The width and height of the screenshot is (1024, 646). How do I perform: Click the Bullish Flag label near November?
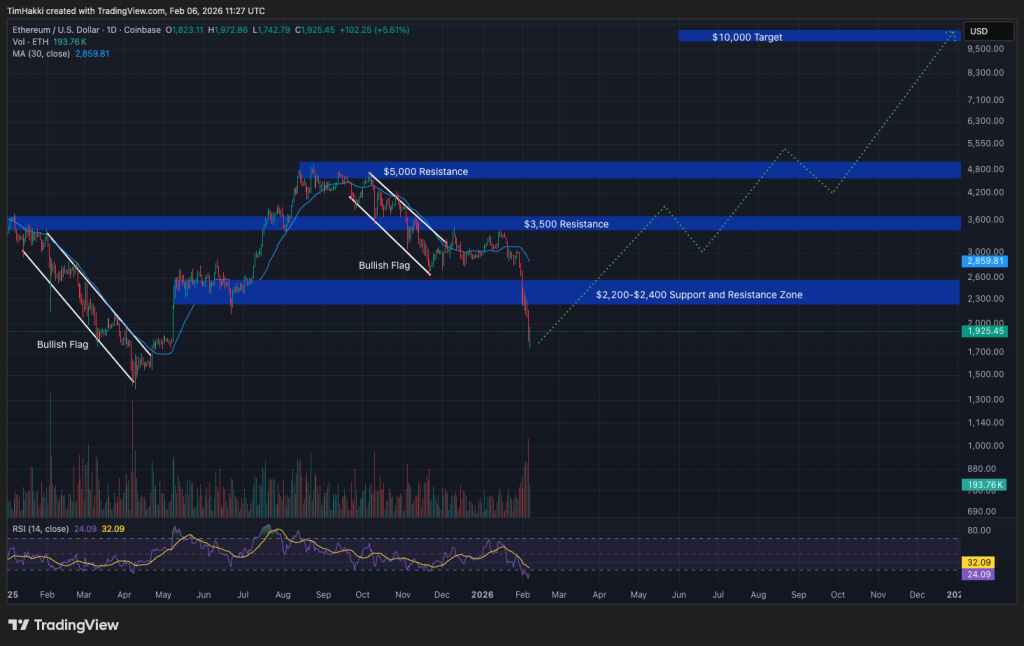(x=384, y=266)
